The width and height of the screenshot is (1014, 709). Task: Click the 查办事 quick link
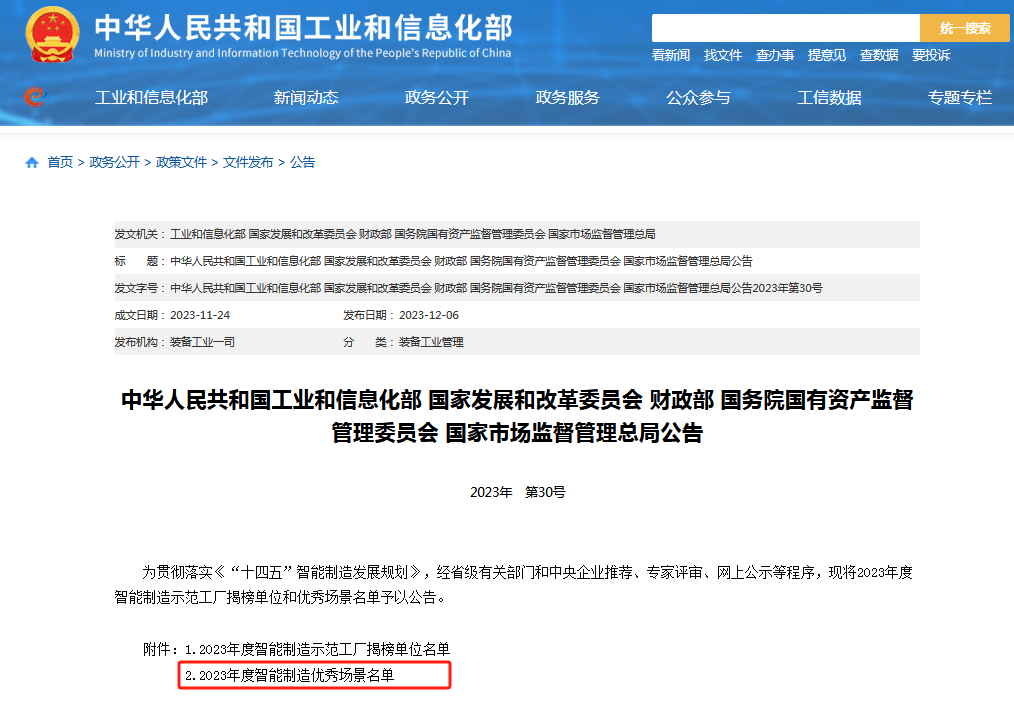click(x=775, y=55)
